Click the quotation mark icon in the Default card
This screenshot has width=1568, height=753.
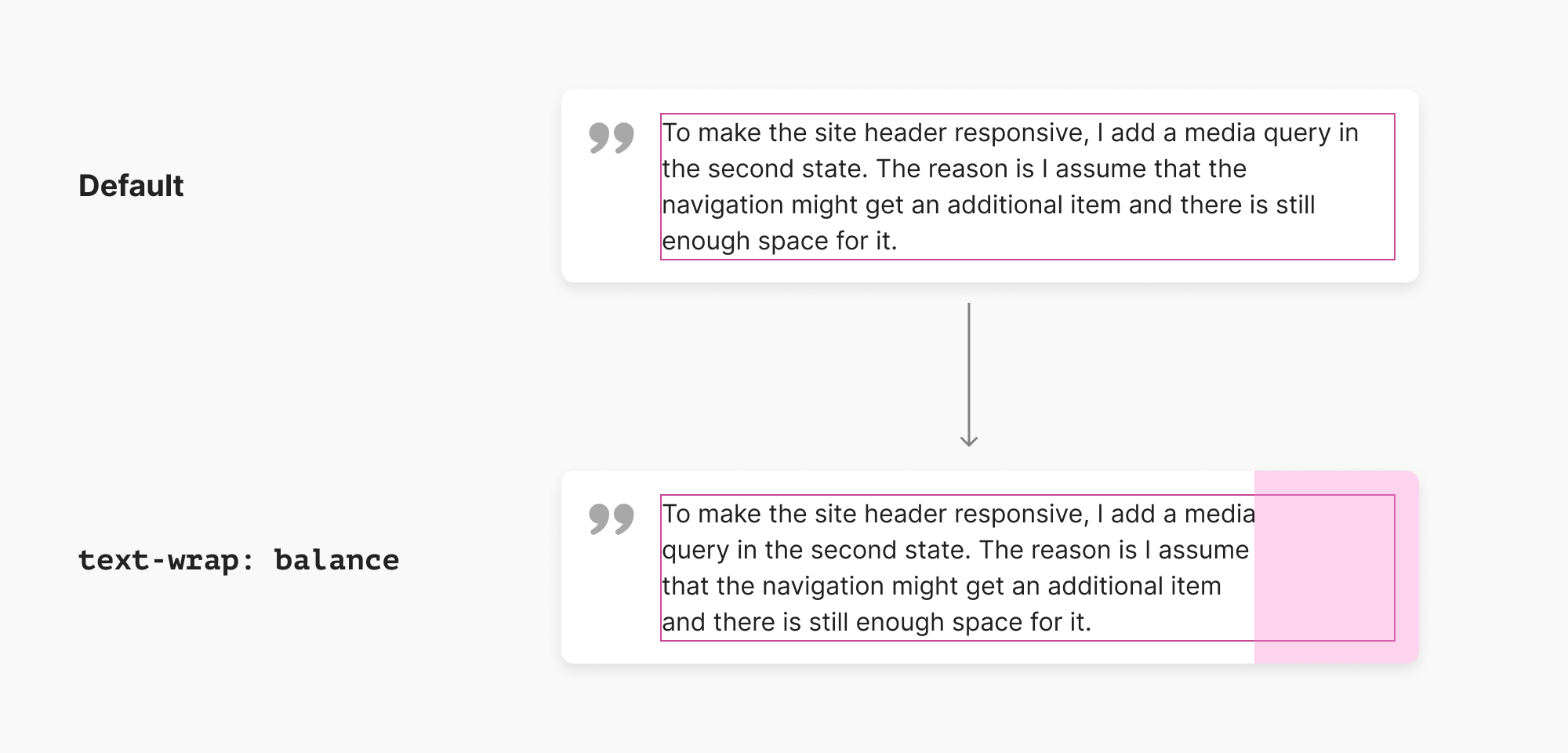(611, 137)
